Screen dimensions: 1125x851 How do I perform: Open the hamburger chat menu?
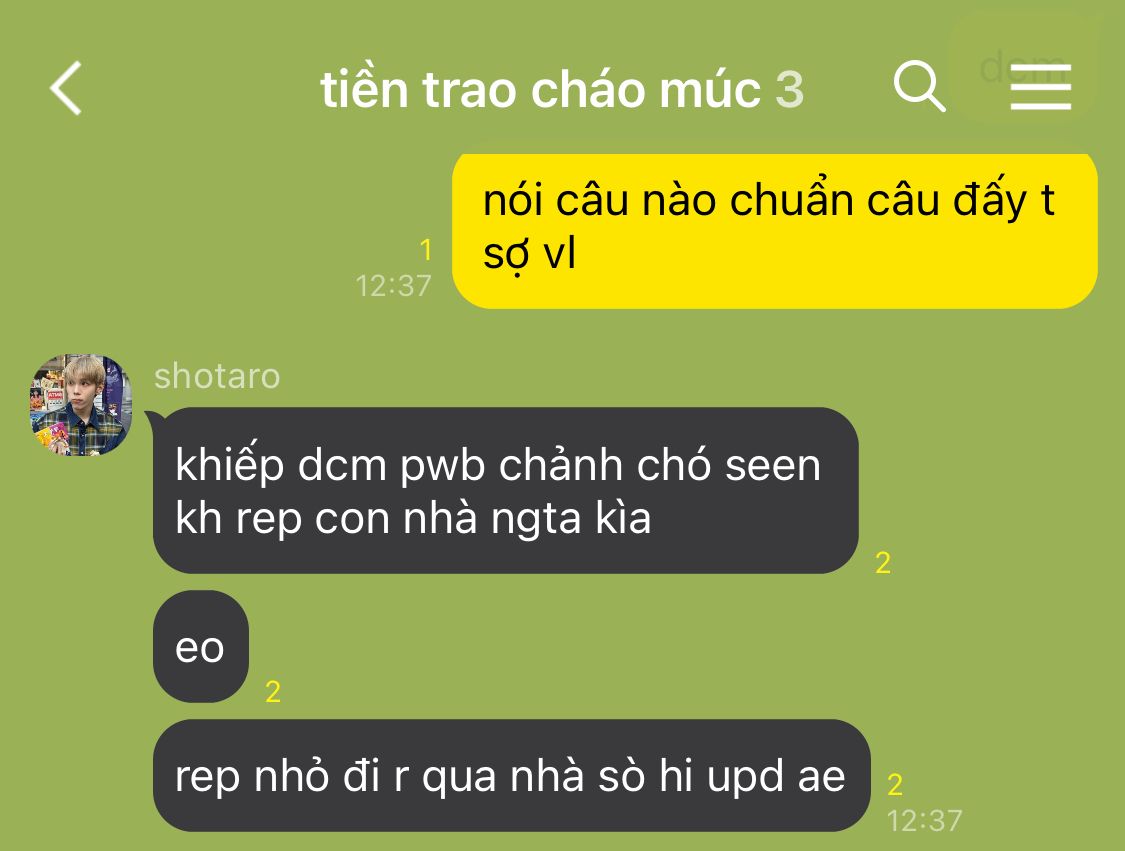click(1040, 87)
